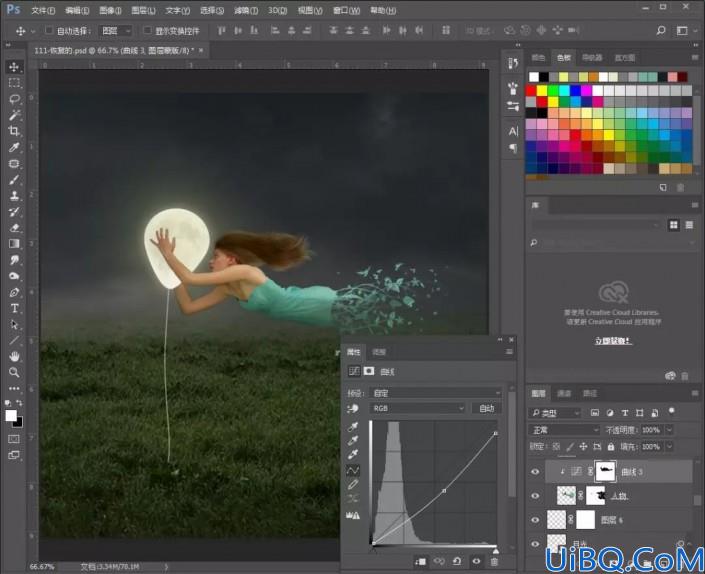Click the mask icon in Properties panel
The image size is (705, 574).
click(369, 371)
